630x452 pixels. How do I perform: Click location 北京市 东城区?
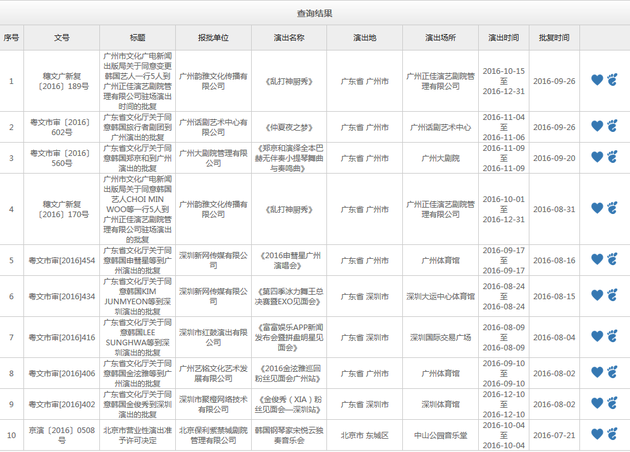click(x=365, y=436)
